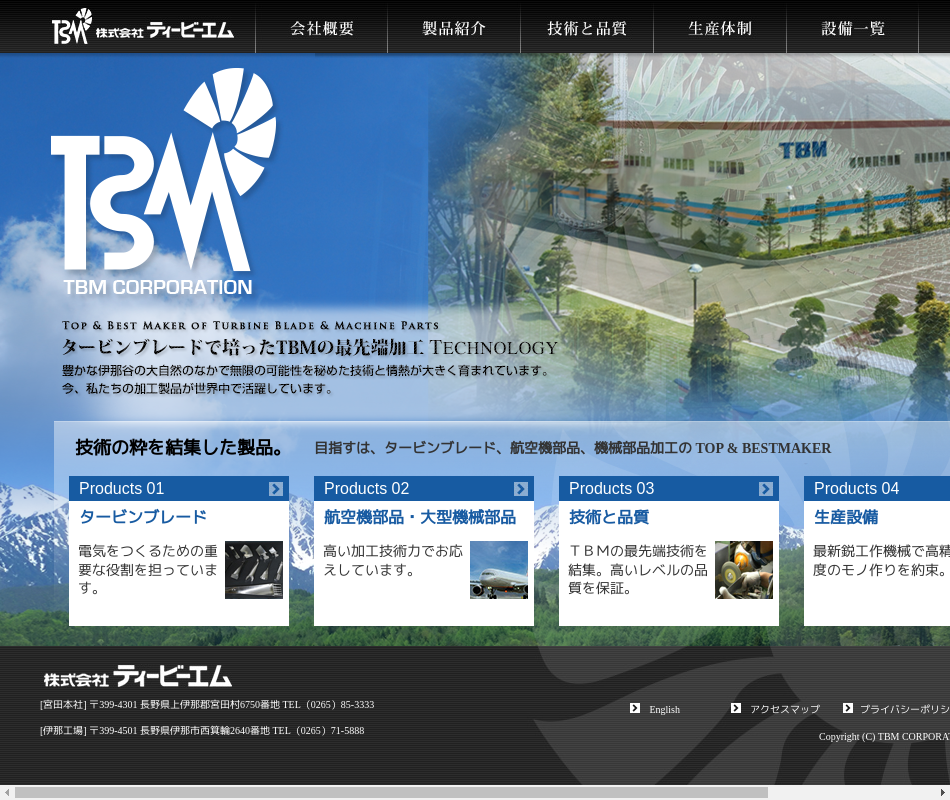Go to the 技術と品質 menu item
Viewport: 950px width, 800px height.
tap(586, 28)
